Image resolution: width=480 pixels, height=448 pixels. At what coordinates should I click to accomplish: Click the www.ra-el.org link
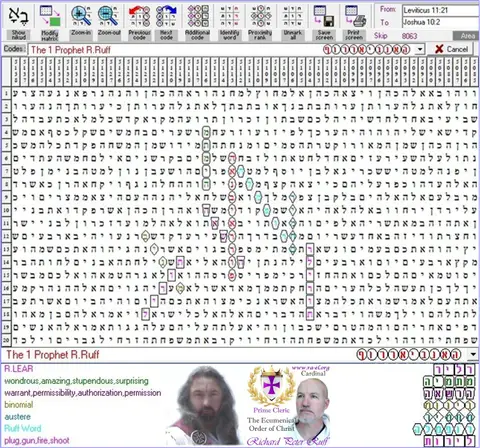coord(310,368)
